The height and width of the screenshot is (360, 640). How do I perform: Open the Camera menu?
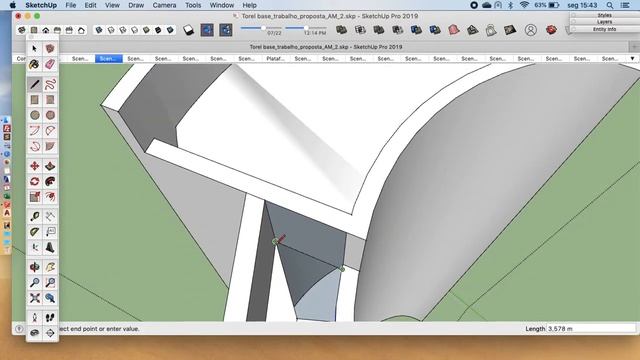pos(164,5)
